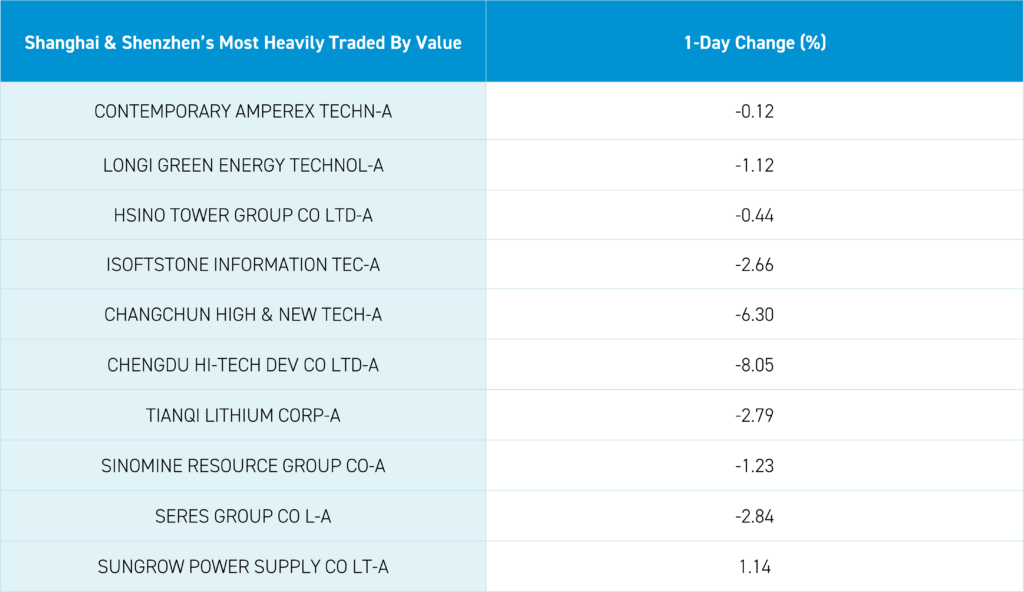Click the 'Most Heavily Traded By Value' column header
The height and width of the screenshot is (592, 1024).
click(x=243, y=43)
